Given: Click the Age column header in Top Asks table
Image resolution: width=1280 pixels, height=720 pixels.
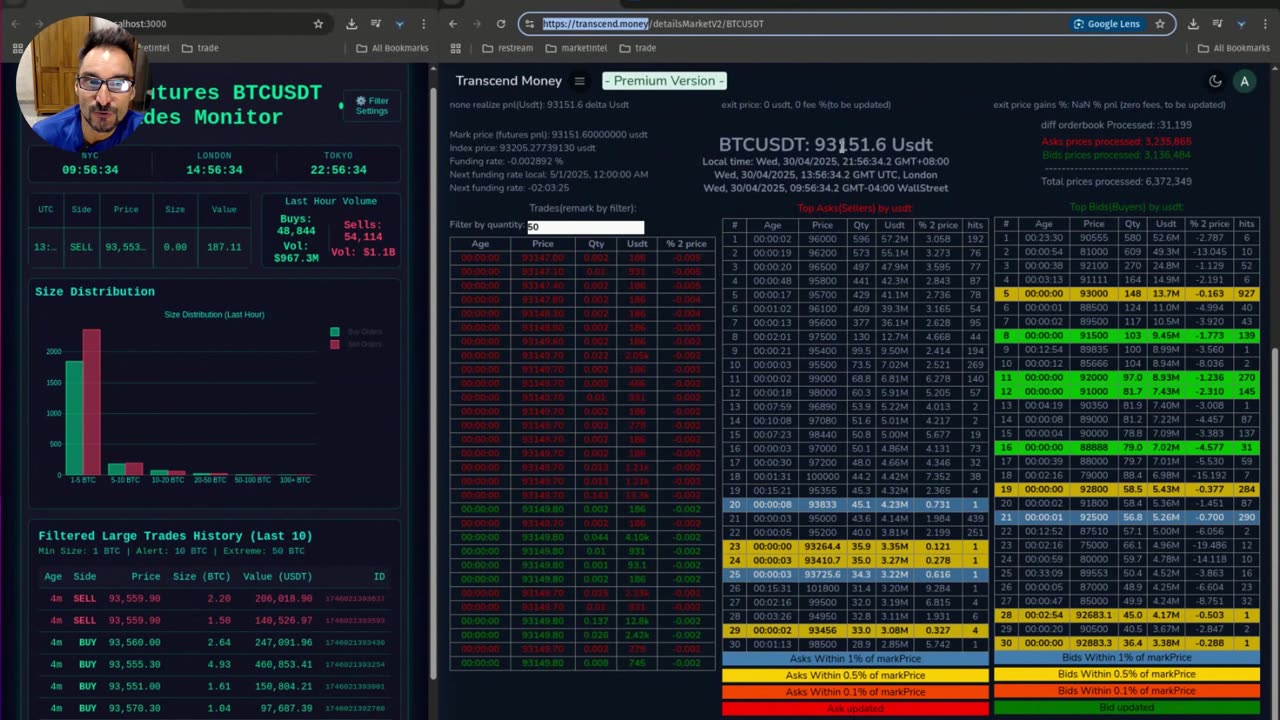Looking at the screenshot, I should 772,225.
